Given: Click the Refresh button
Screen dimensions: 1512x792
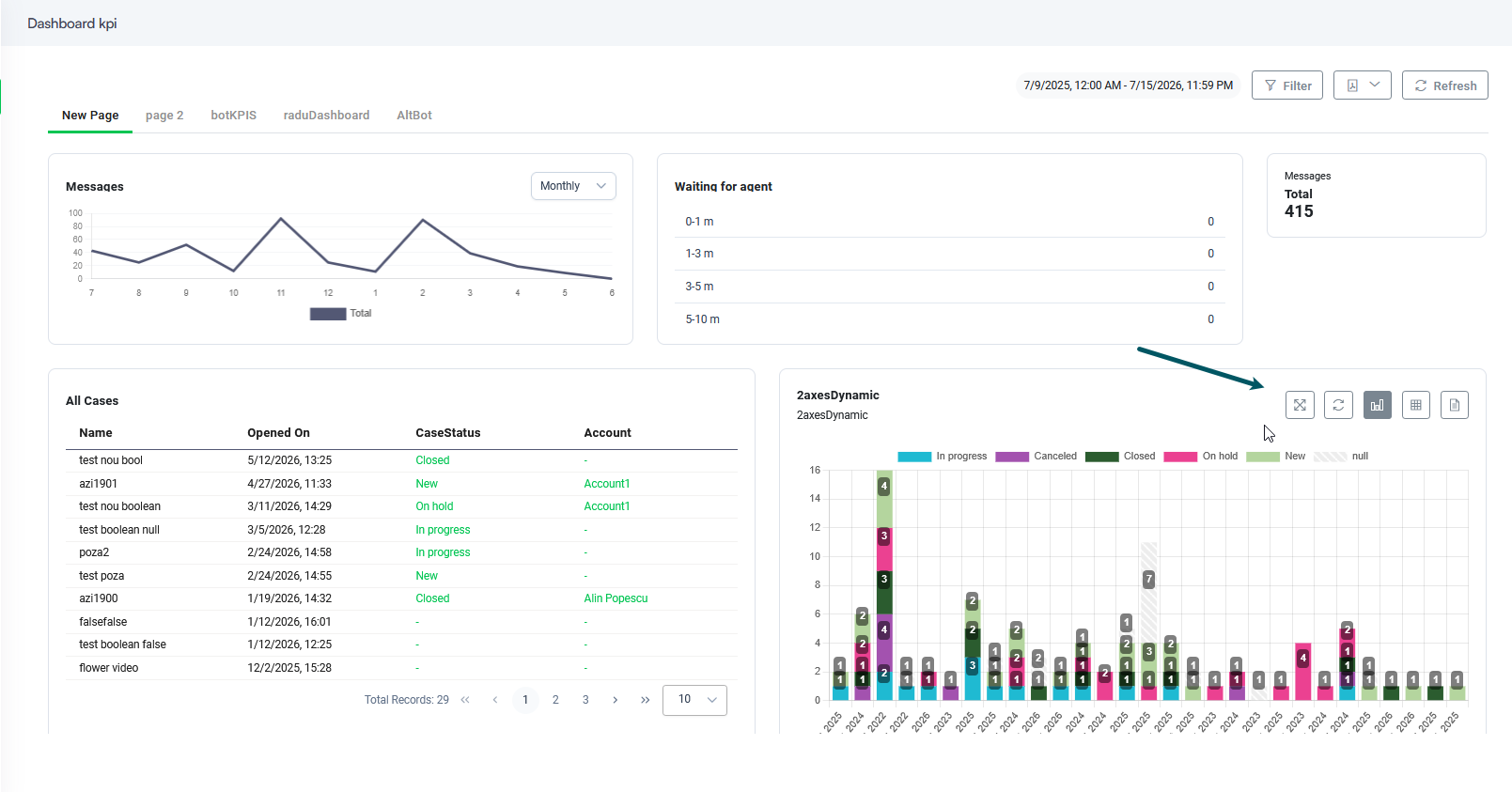Looking at the screenshot, I should tap(1445, 85).
